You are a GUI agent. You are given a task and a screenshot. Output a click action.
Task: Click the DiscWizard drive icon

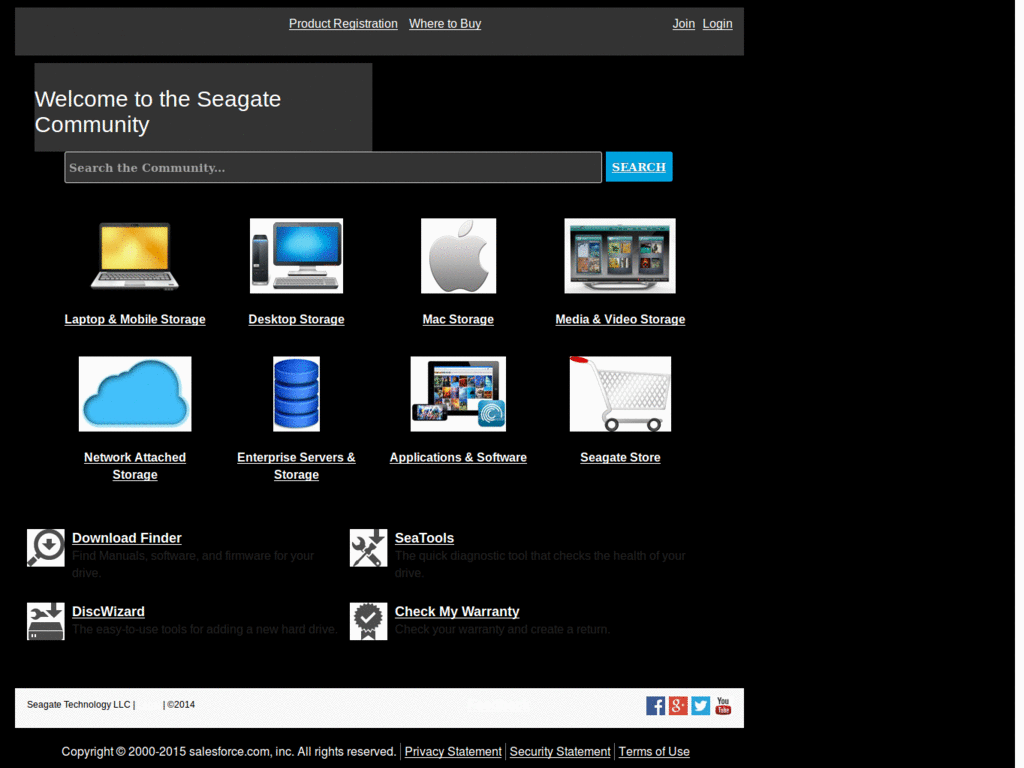[x=46, y=621]
